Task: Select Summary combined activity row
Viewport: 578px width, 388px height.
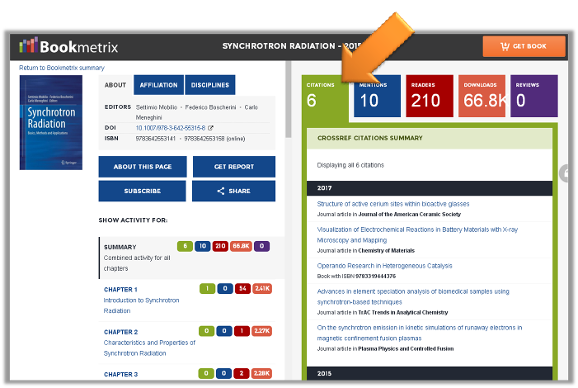Action: (x=192, y=258)
